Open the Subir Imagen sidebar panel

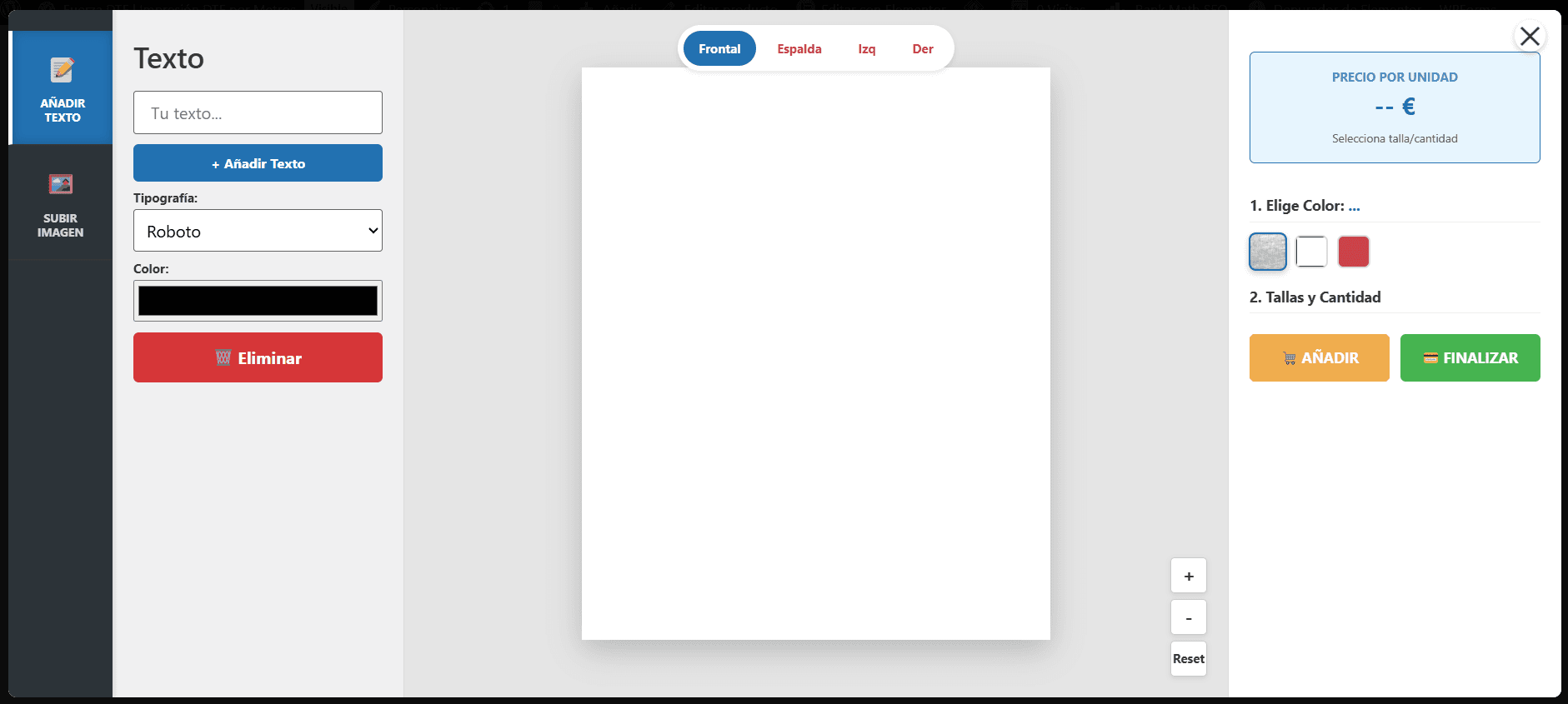pos(61,202)
